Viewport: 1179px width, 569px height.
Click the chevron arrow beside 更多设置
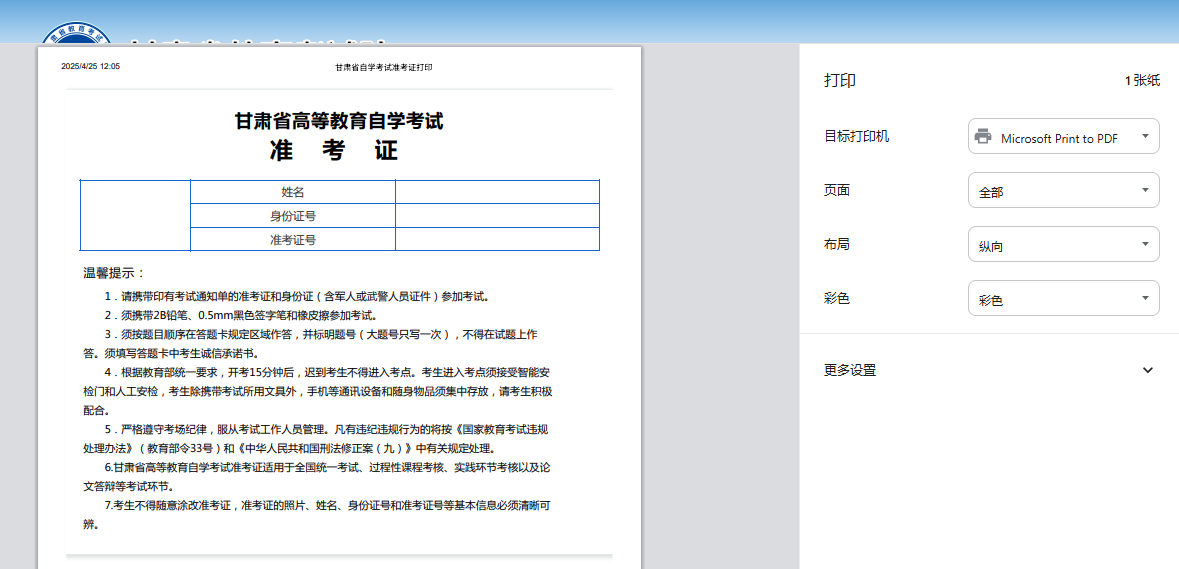1147,370
